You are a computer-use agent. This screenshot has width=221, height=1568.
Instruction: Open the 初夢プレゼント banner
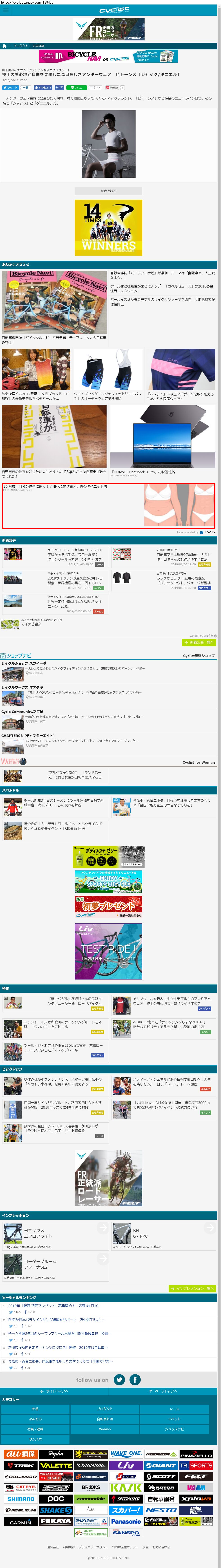pos(108,907)
